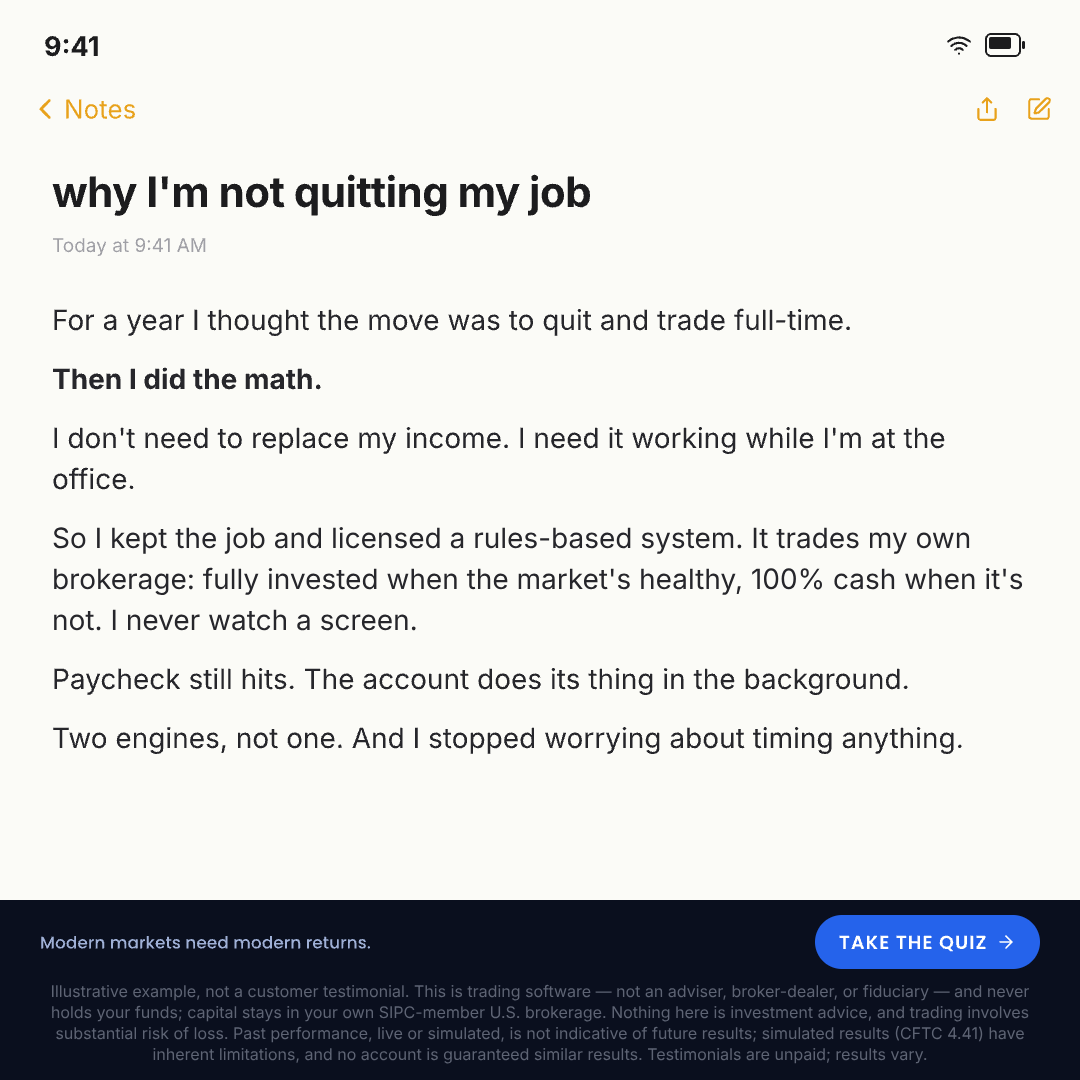Click the Two engines, not one line
Screen dimensions: 1080x1080
click(508, 739)
